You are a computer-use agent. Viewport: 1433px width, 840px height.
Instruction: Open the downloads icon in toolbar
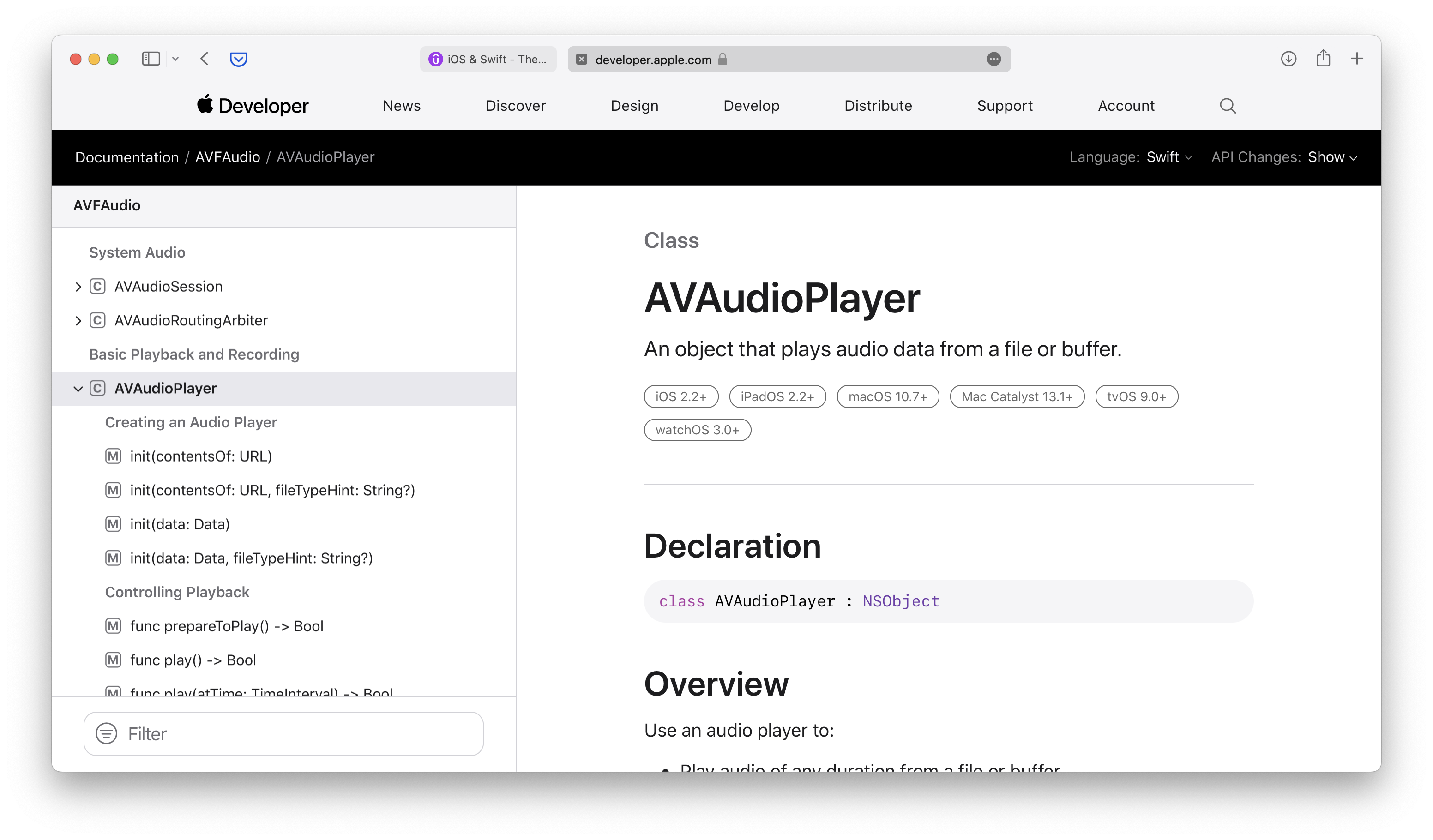coord(1288,59)
